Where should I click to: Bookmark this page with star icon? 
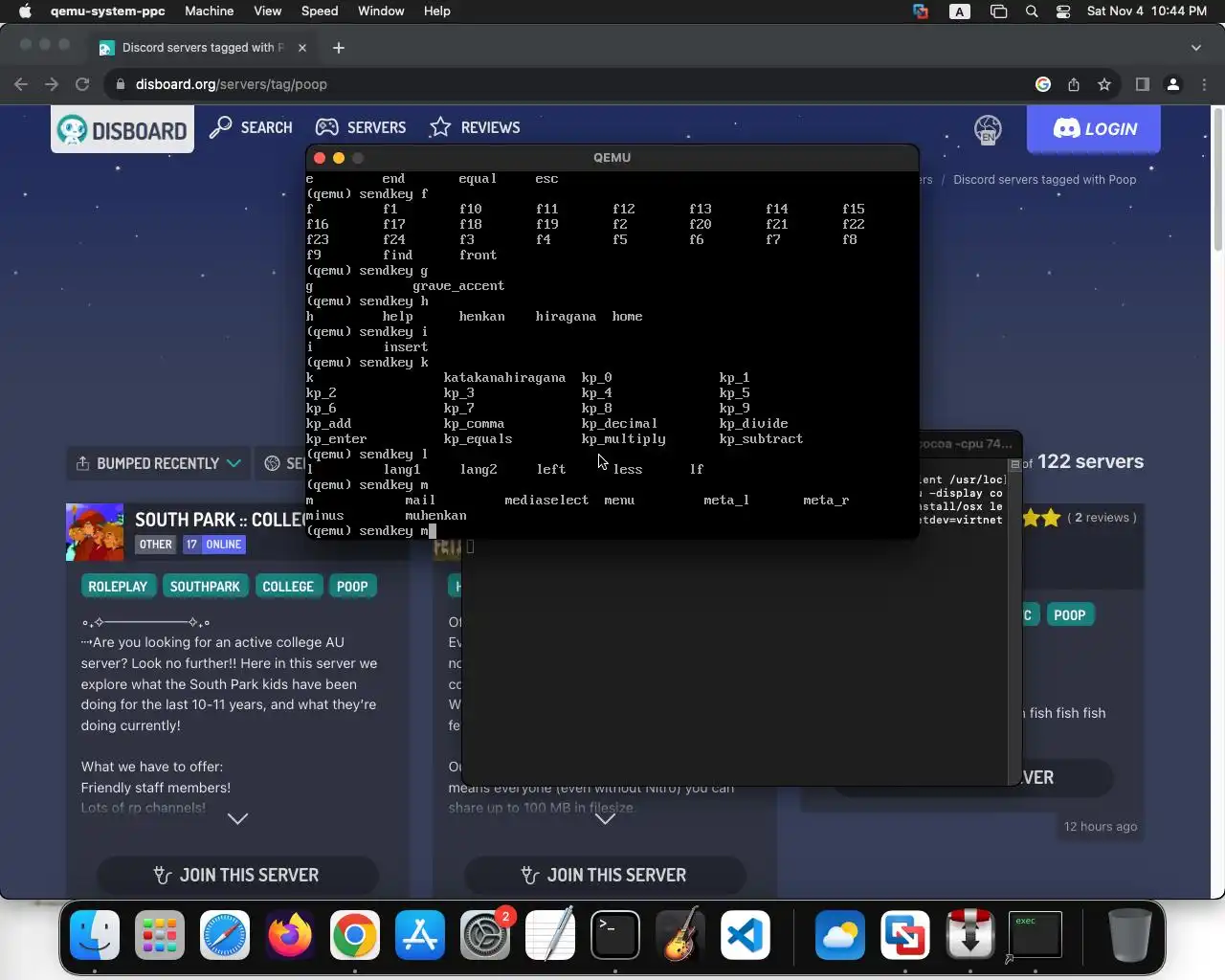click(1104, 84)
